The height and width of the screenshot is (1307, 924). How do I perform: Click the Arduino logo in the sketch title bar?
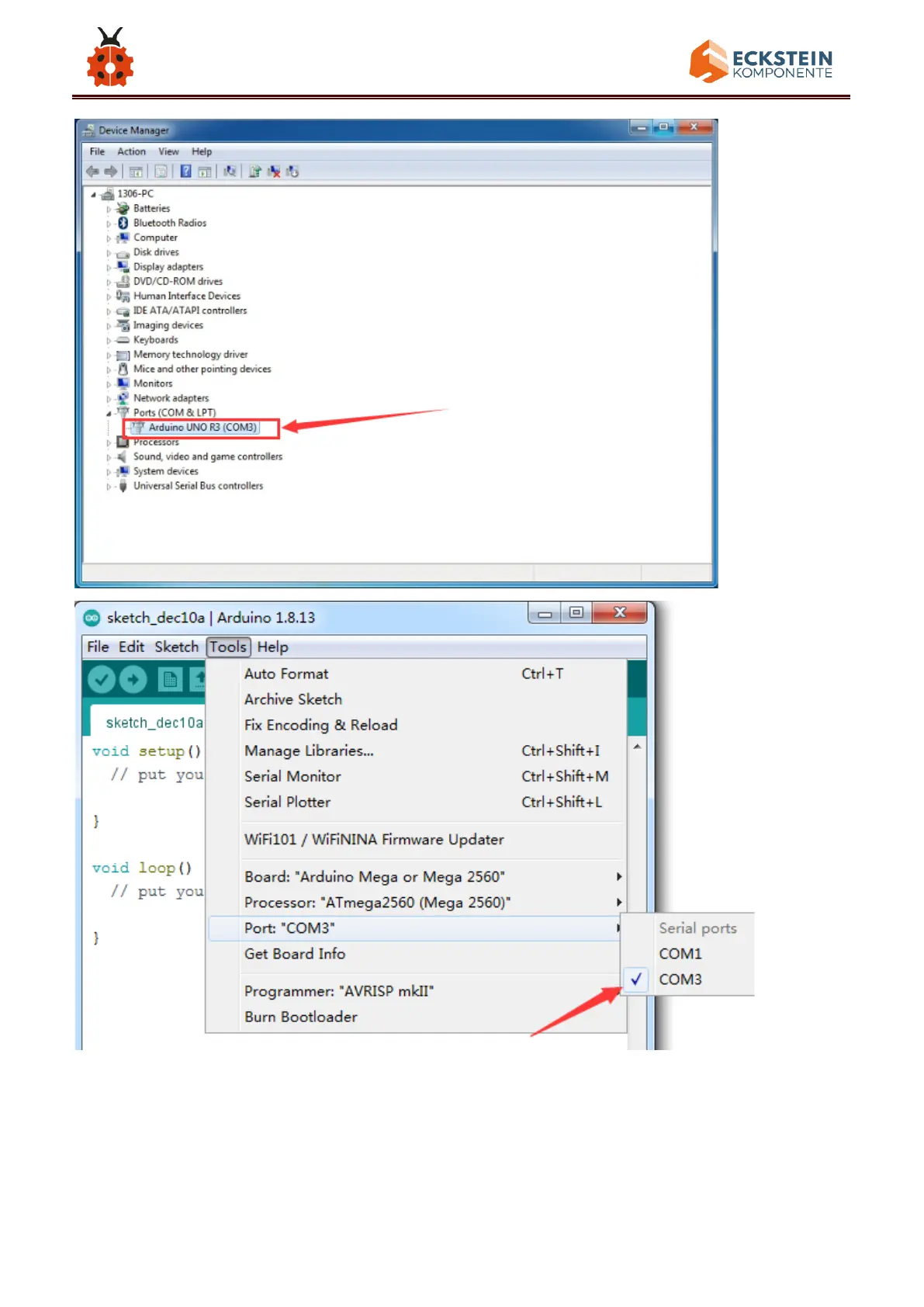point(92,618)
